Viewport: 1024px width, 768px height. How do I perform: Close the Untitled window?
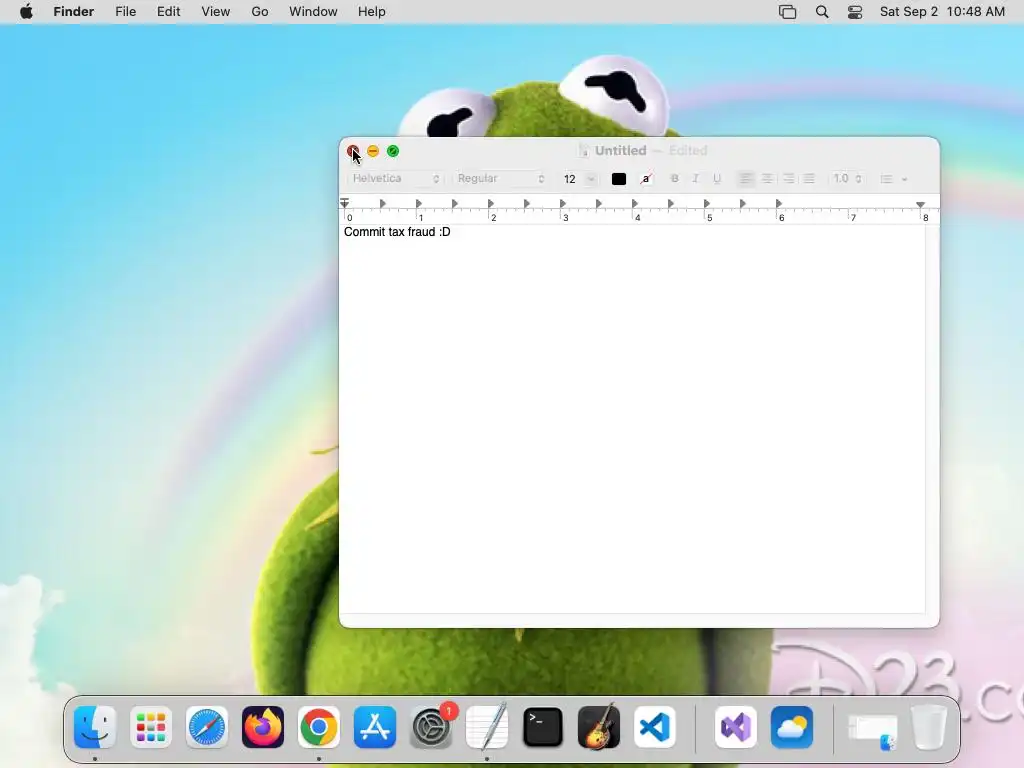pyautogui.click(x=353, y=152)
